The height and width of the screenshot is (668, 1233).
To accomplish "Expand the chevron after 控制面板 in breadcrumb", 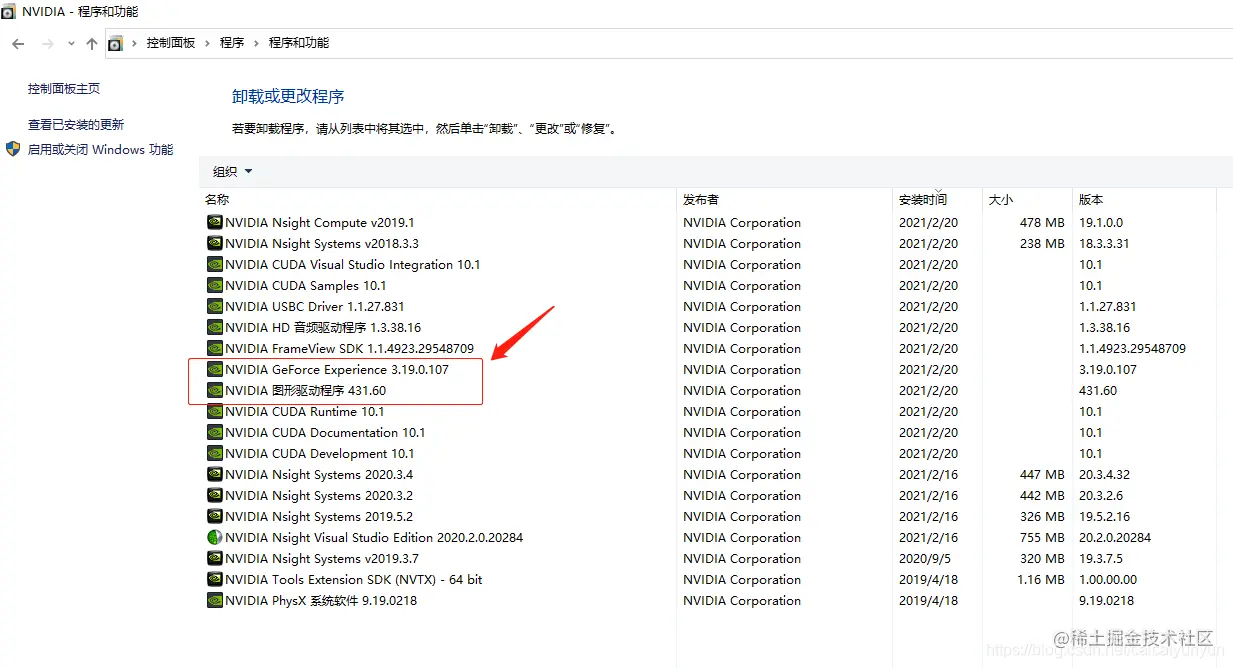I will (208, 43).
